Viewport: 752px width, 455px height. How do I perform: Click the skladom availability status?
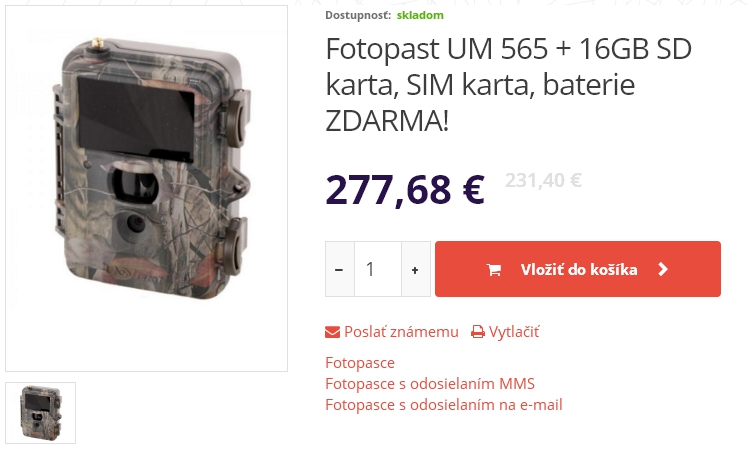pyautogui.click(x=420, y=15)
